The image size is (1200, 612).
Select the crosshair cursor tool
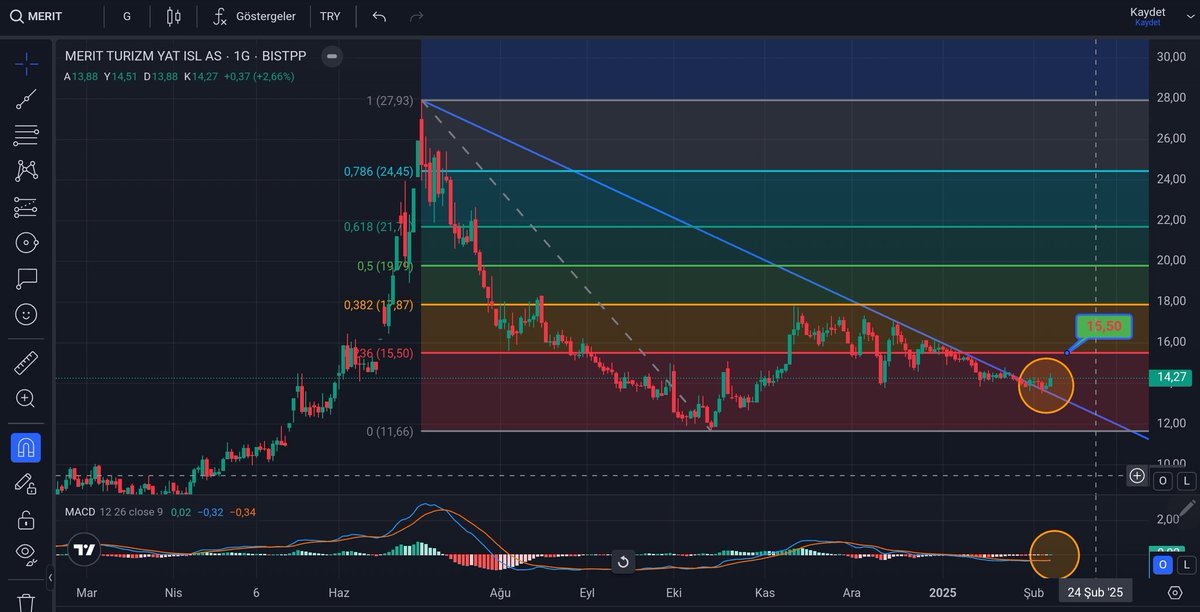point(26,62)
